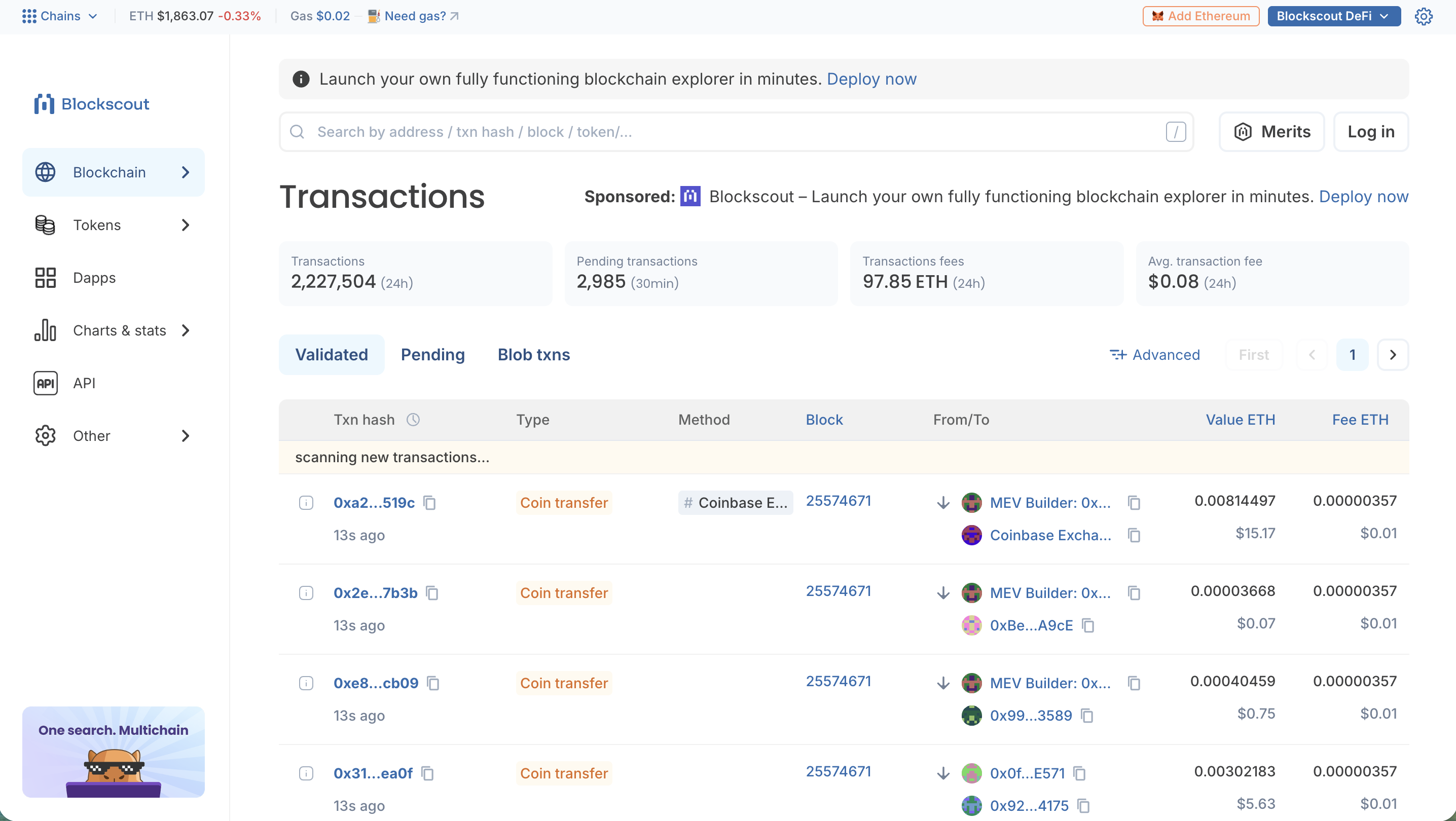Click Deploy now in Sponsored line
Image resolution: width=1456 pixels, height=821 pixels.
1364,197
